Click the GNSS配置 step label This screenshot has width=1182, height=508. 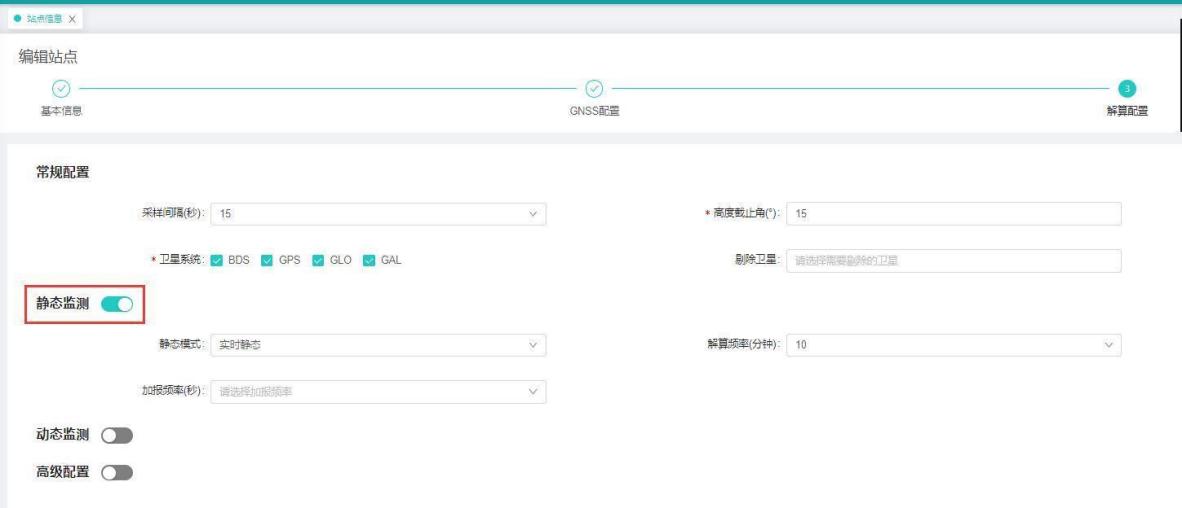pyautogui.click(x=594, y=111)
